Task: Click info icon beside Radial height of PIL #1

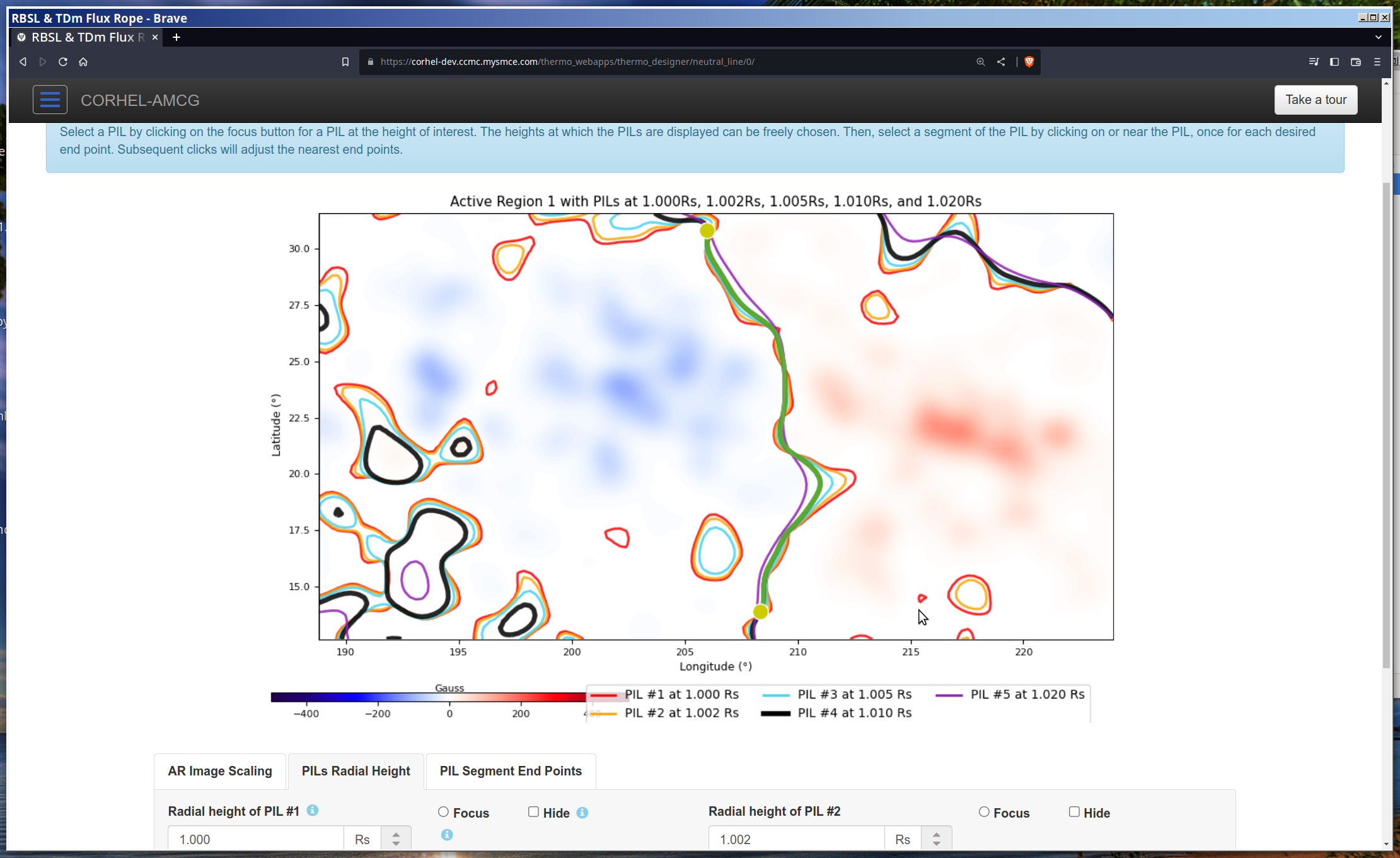Action: [x=313, y=811]
